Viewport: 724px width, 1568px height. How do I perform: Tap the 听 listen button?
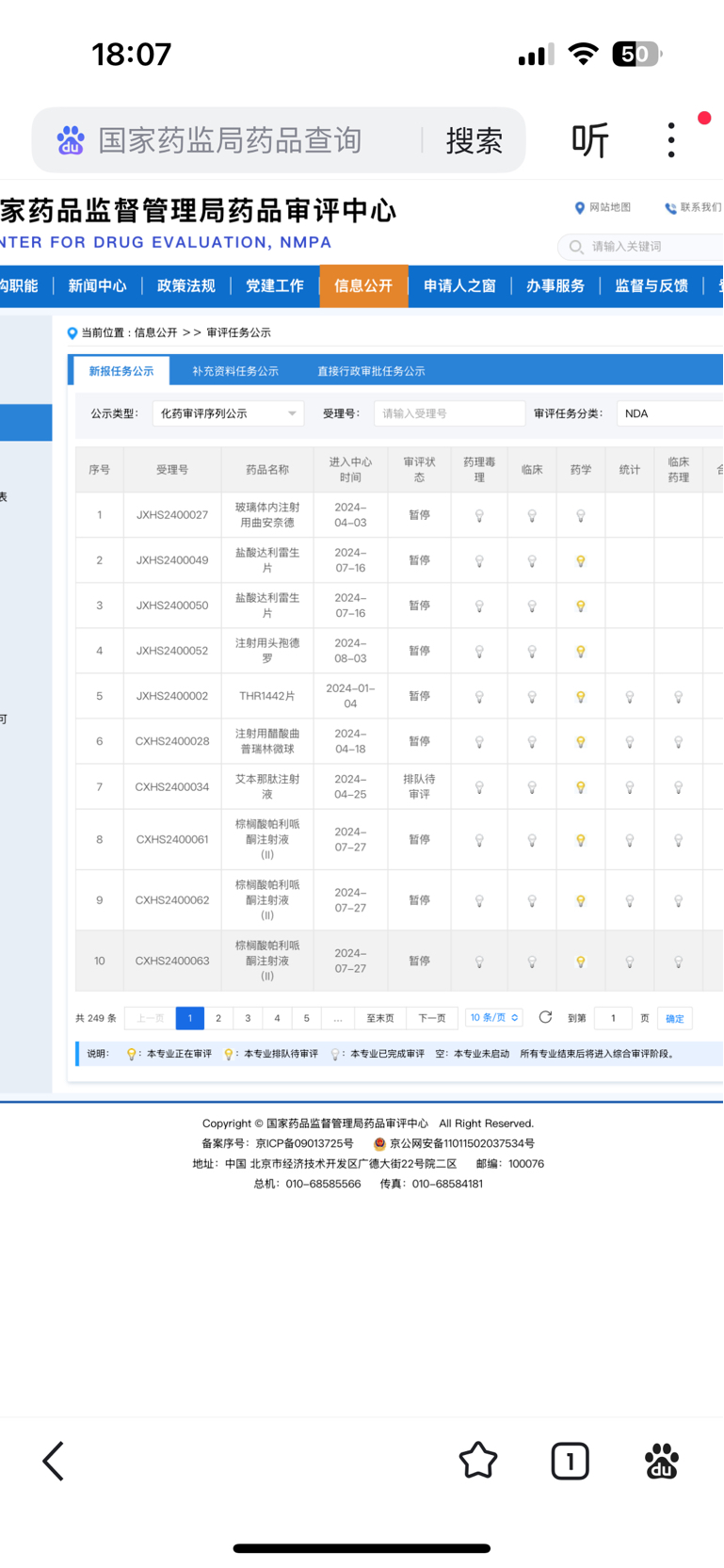590,140
